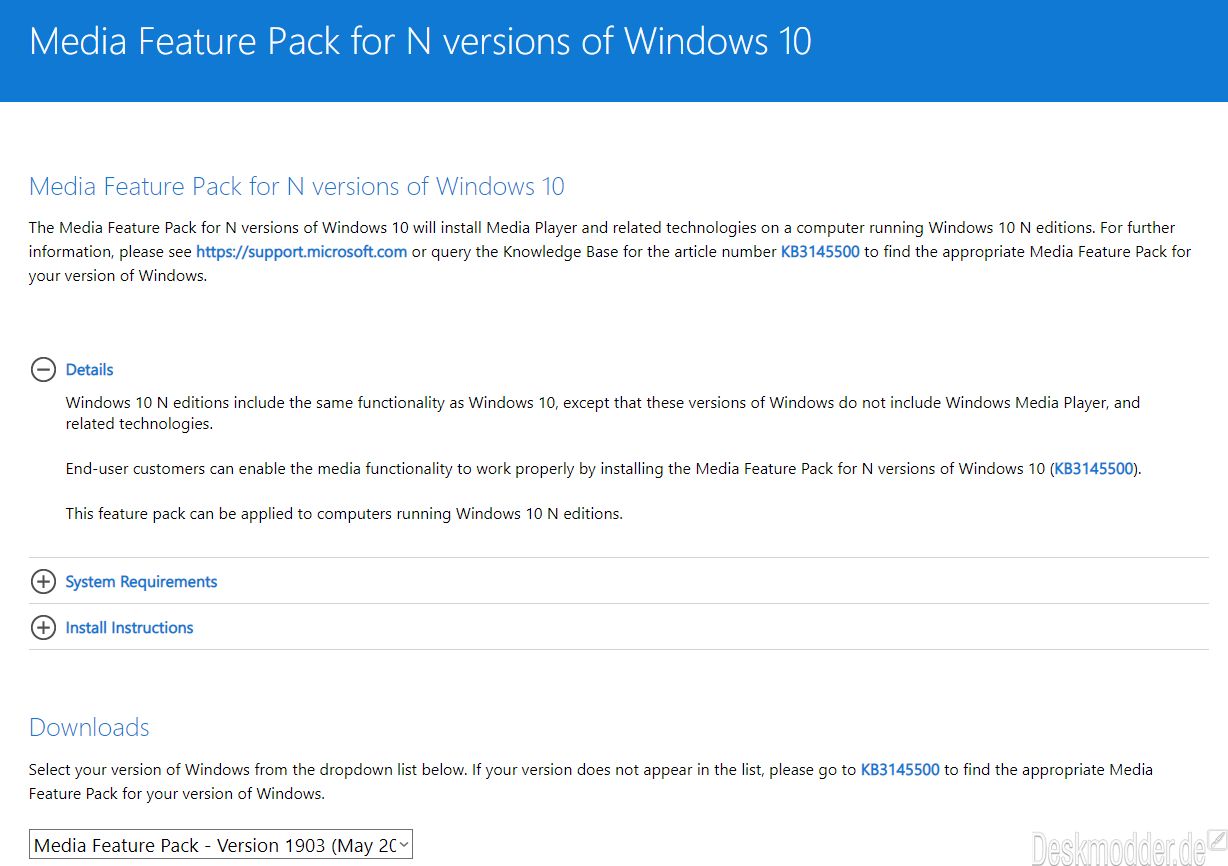
Task: Click the 'Select your version of Windows' instruction text
Action: point(440,770)
